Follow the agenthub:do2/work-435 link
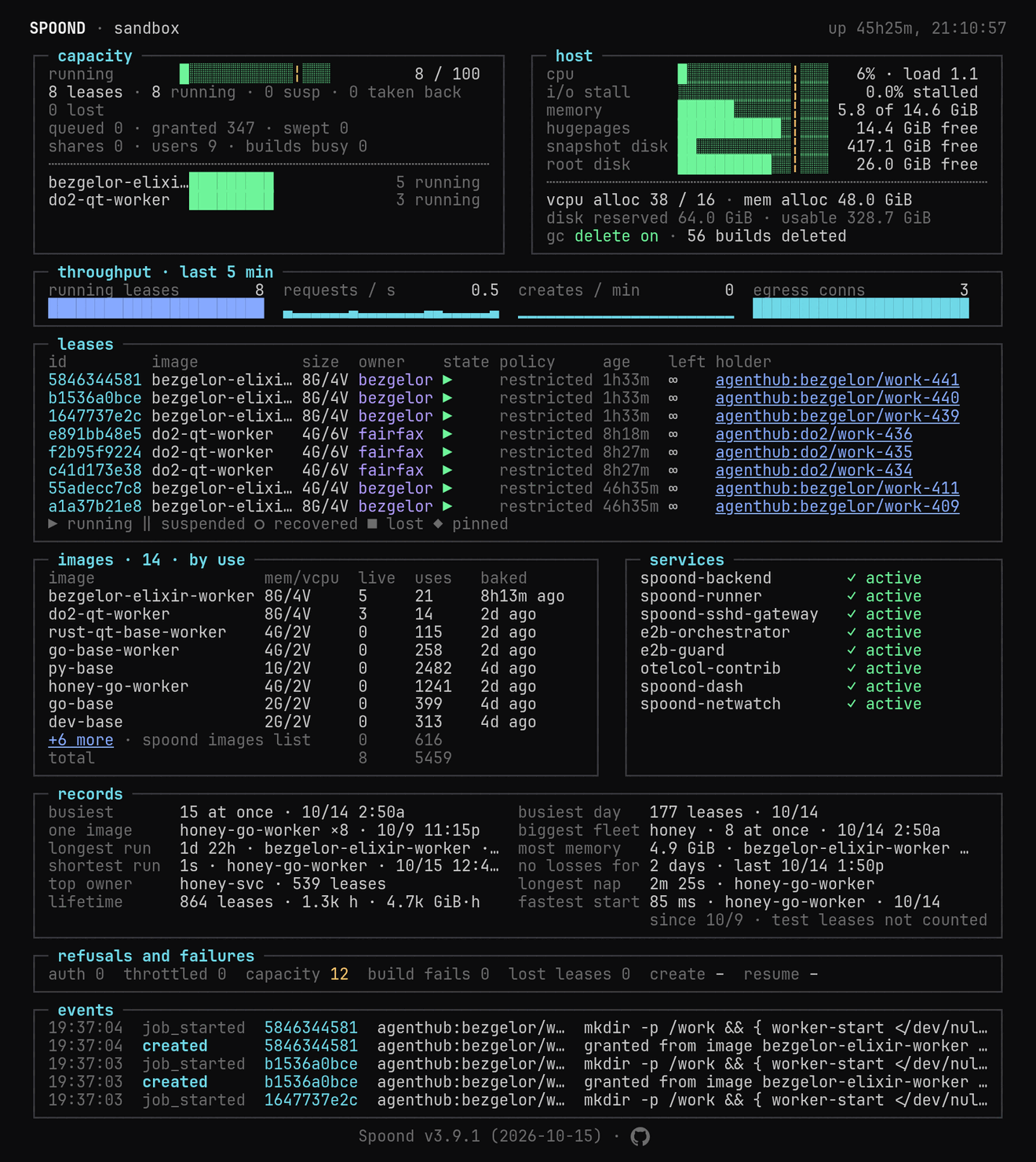Screen dimensions: 1036x1162 click(x=814, y=453)
